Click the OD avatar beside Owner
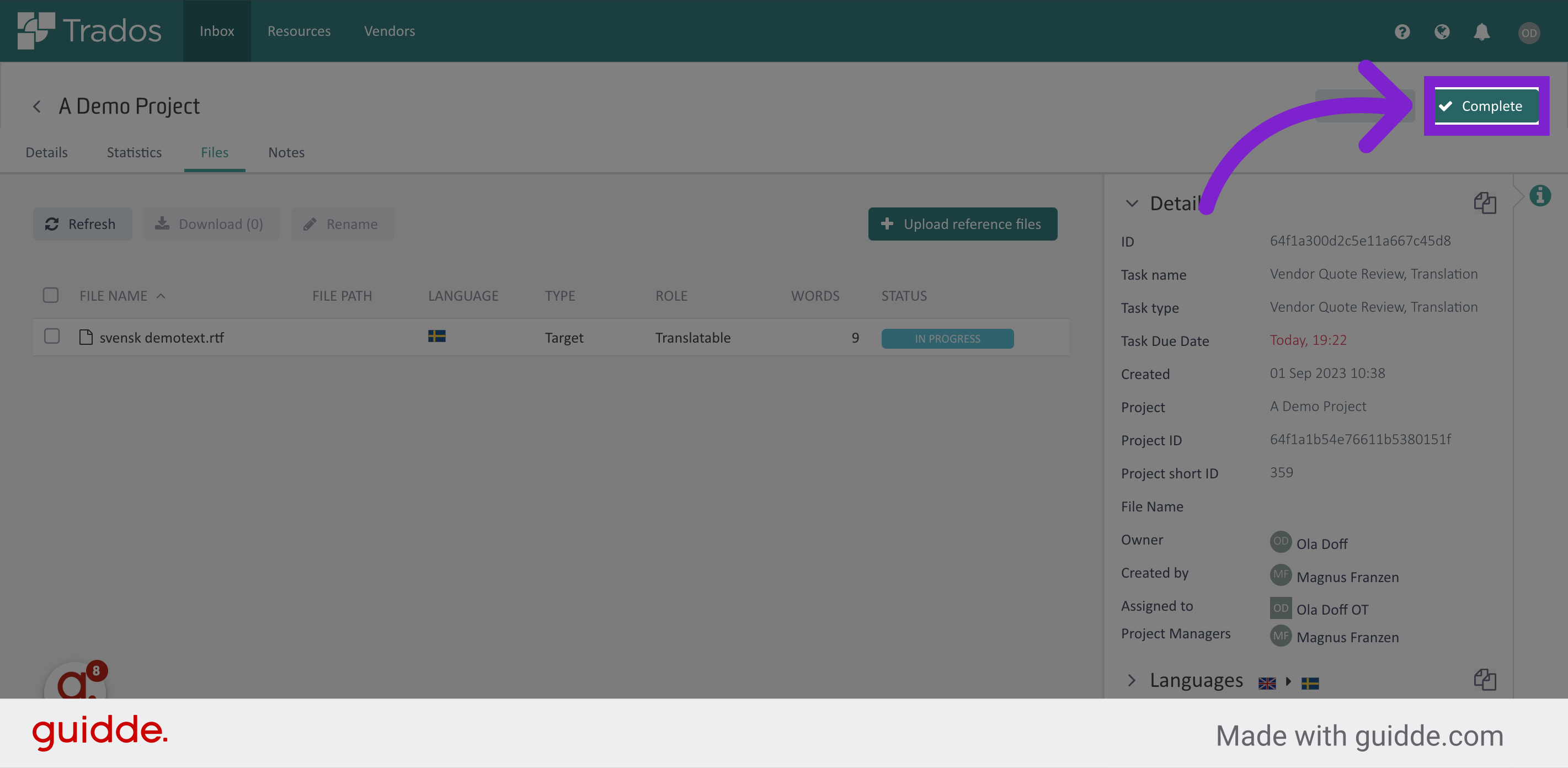The image size is (1568, 768). [1281, 541]
